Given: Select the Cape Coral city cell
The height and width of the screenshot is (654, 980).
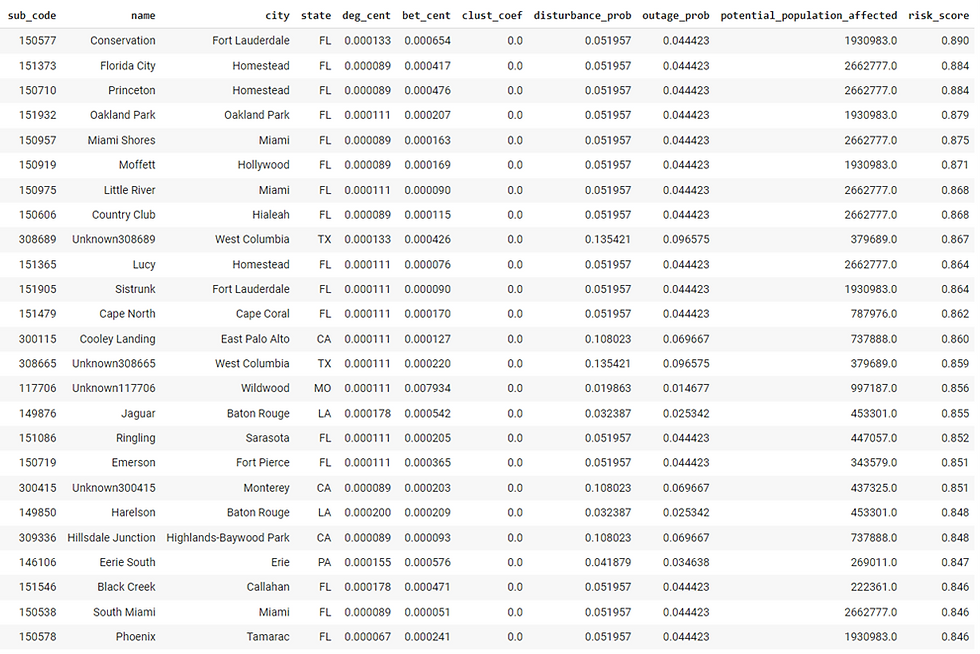Looking at the screenshot, I should pyautogui.click(x=262, y=314).
